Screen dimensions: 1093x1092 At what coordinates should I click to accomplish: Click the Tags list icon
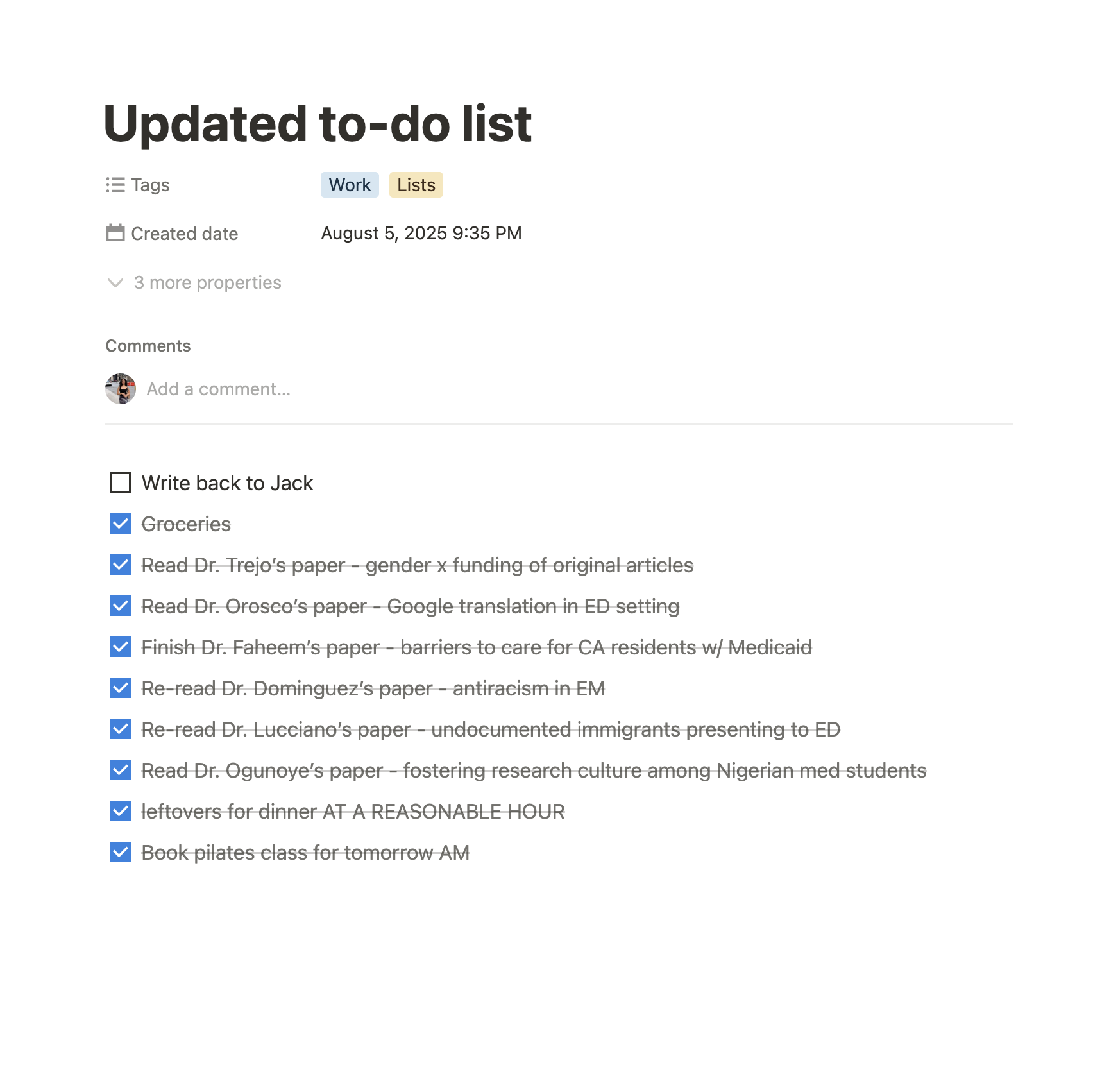click(x=115, y=185)
